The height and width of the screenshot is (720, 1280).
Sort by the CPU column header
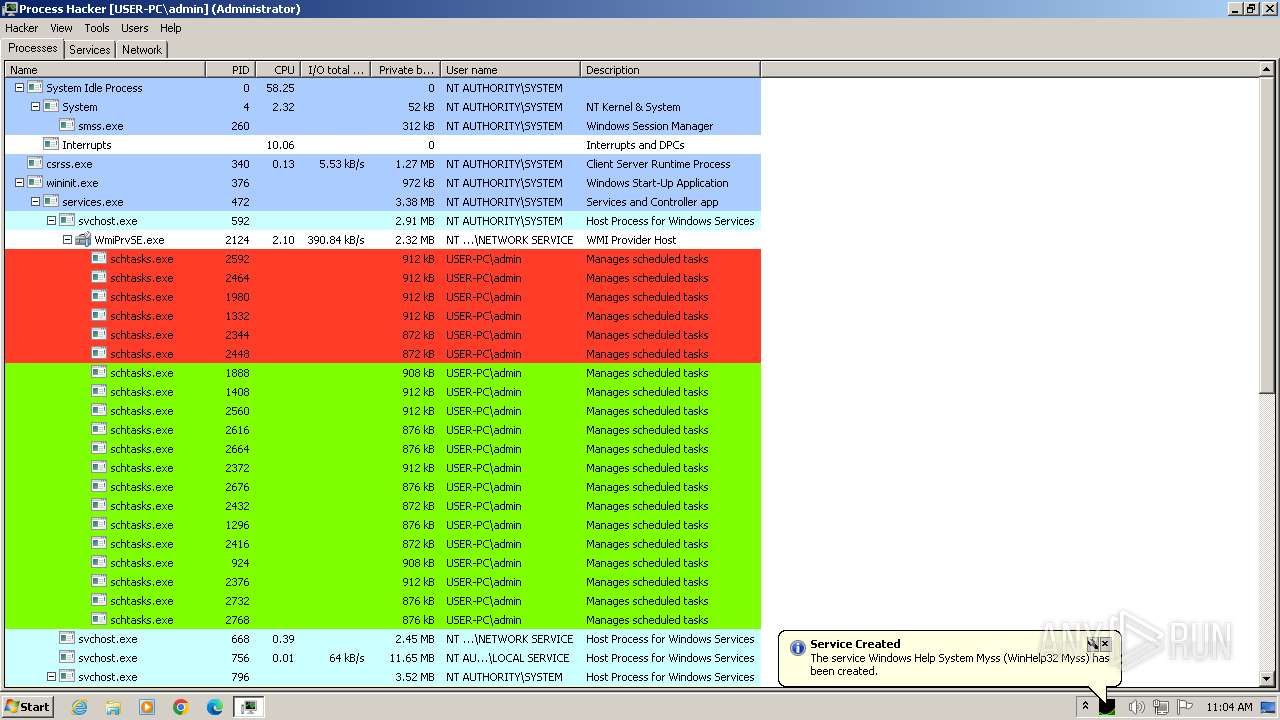point(278,70)
